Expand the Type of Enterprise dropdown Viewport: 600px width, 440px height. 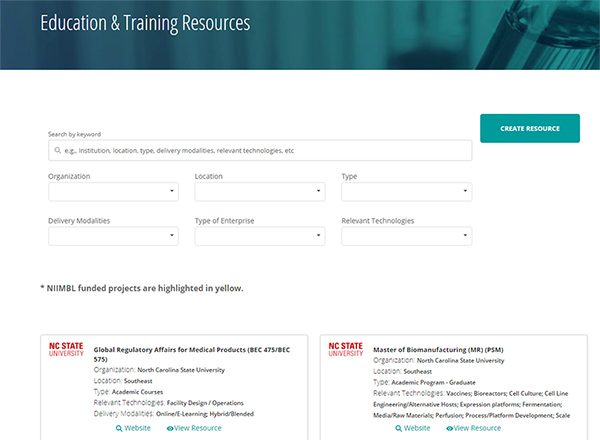pos(260,236)
